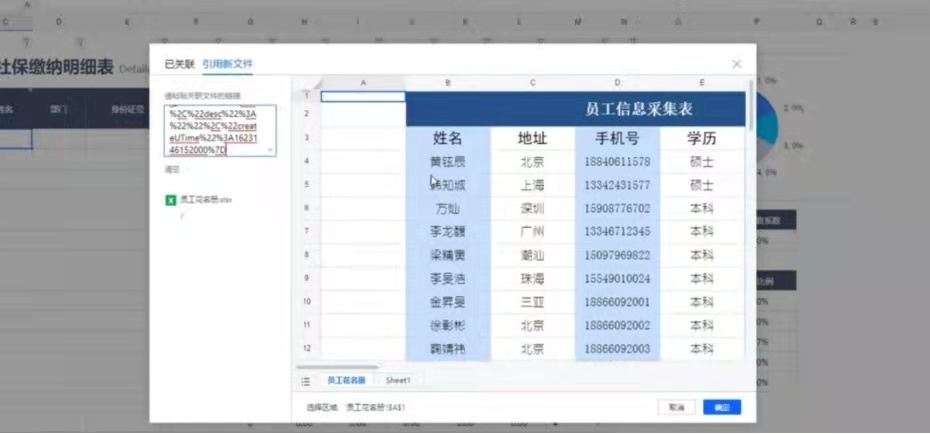Click the 取消 button
The width and height of the screenshot is (930, 434).
[677, 407]
